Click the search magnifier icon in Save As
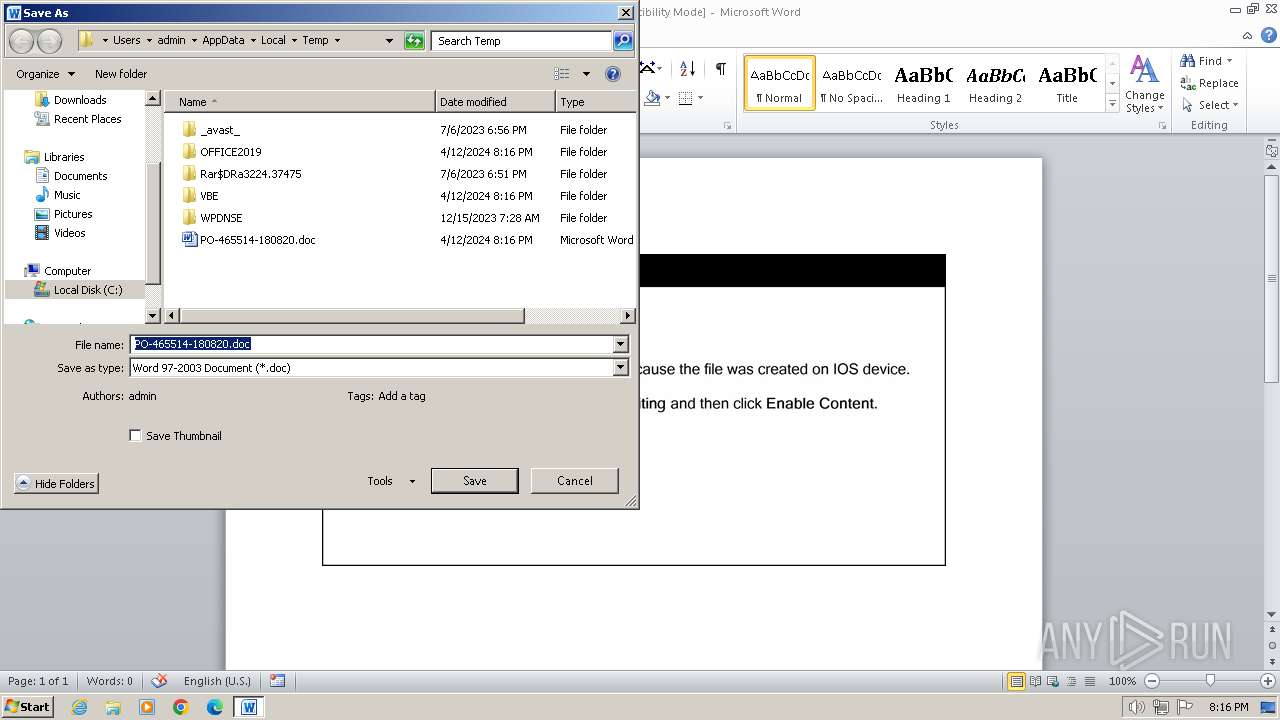The height and width of the screenshot is (720, 1280). 623,41
